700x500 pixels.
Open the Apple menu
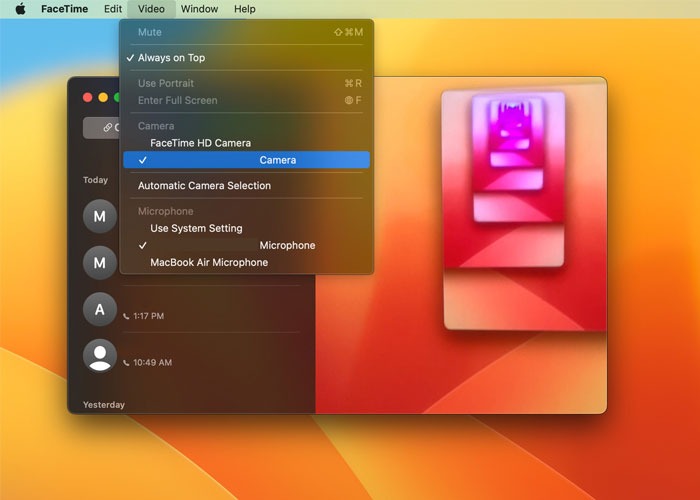coord(21,8)
